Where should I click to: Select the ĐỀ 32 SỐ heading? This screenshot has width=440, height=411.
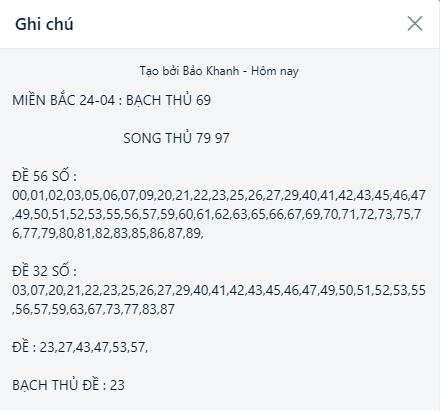coord(44,271)
